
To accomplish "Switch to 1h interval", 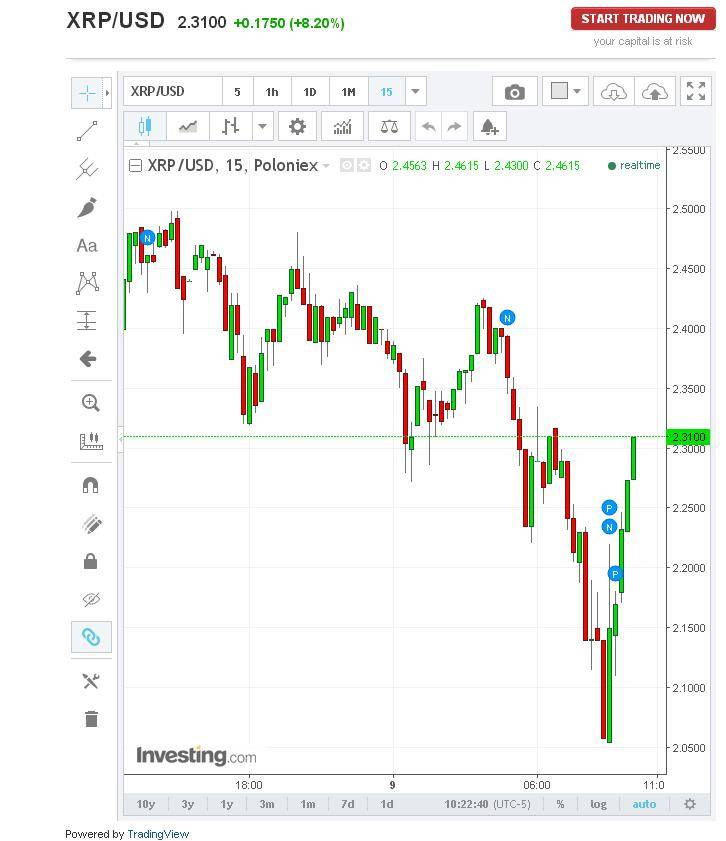I will tap(272, 92).
